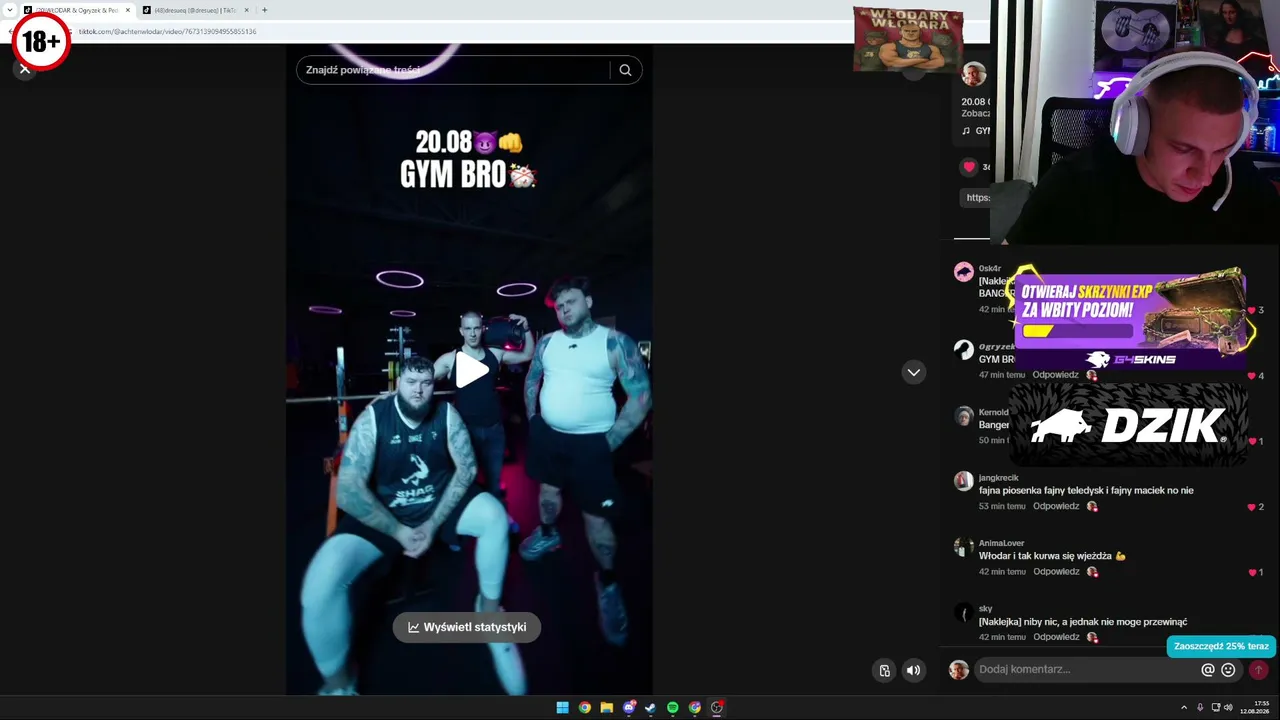
Task: Like jangkrecik's comment
Action: [x=1251, y=507]
